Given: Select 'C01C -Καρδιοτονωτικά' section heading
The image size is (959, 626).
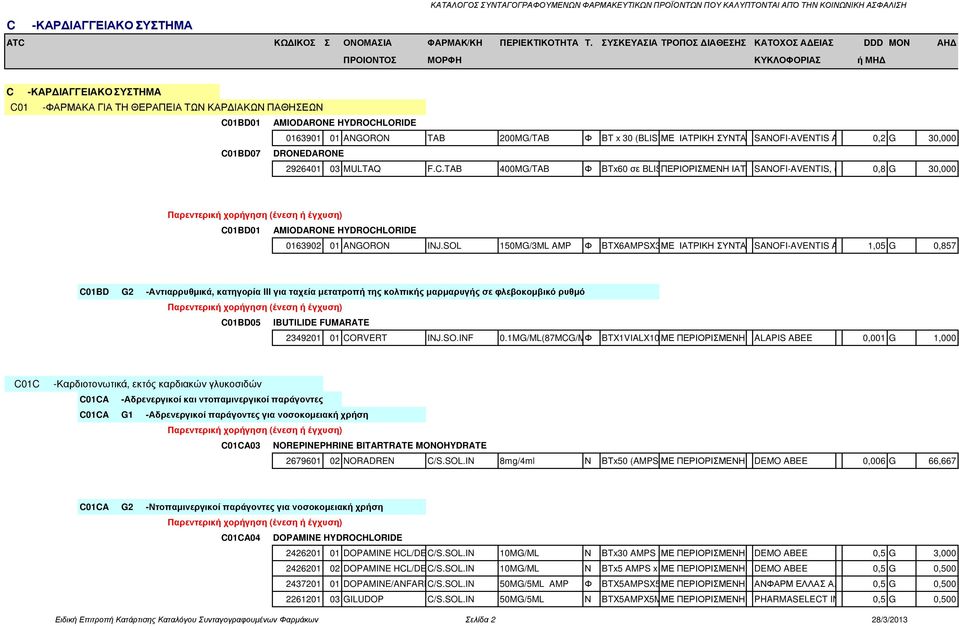Looking at the screenshot, I should click(164, 384).
